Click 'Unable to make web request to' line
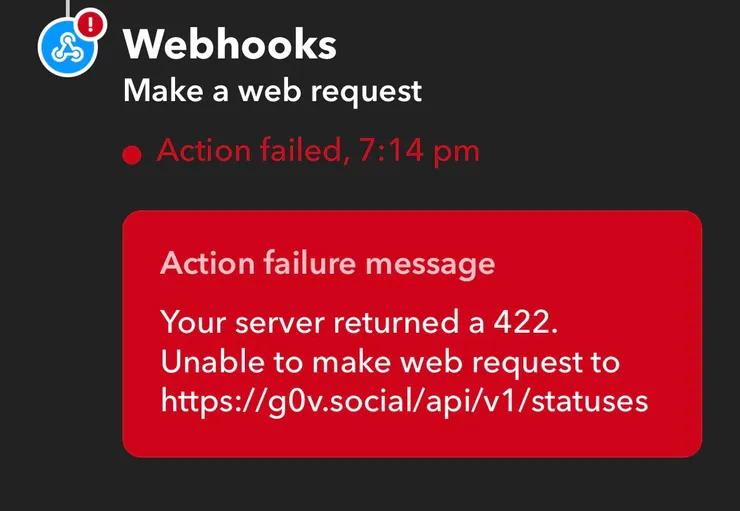Image resolution: width=740 pixels, height=511 pixels. pos(390,361)
